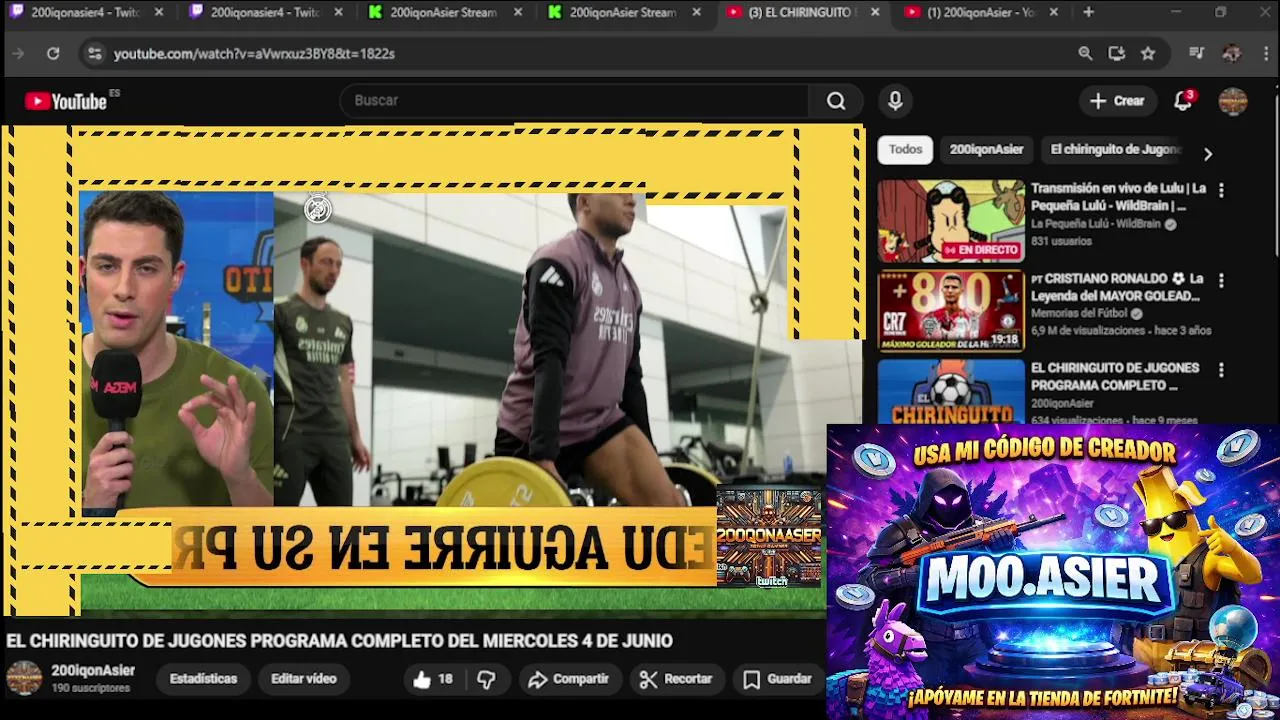Dislike the video with thumbs down

pyautogui.click(x=486, y=679)
